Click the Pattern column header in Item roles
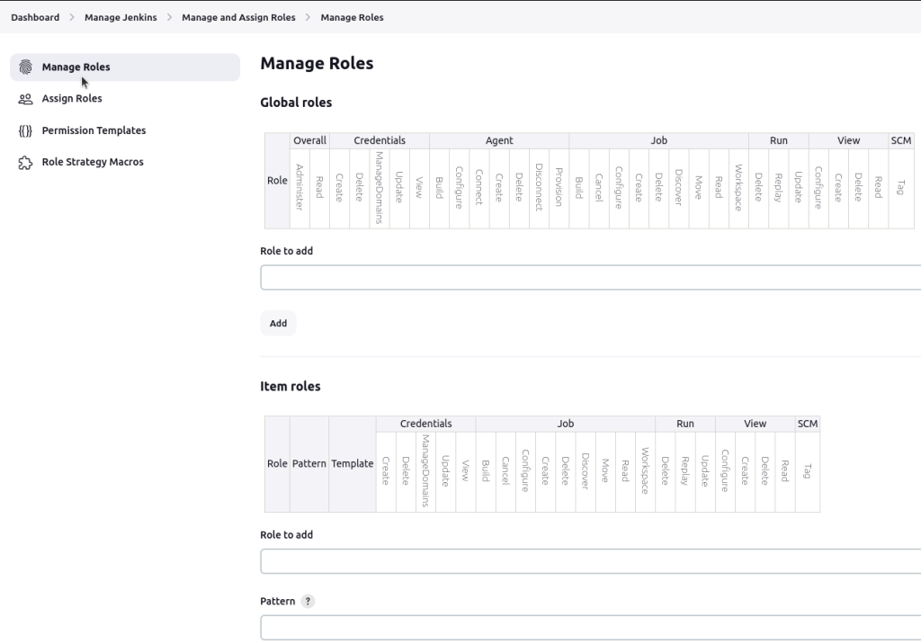The height and width of the screenshot is (644, 921). pyautogui.click(x=309, y=464)
